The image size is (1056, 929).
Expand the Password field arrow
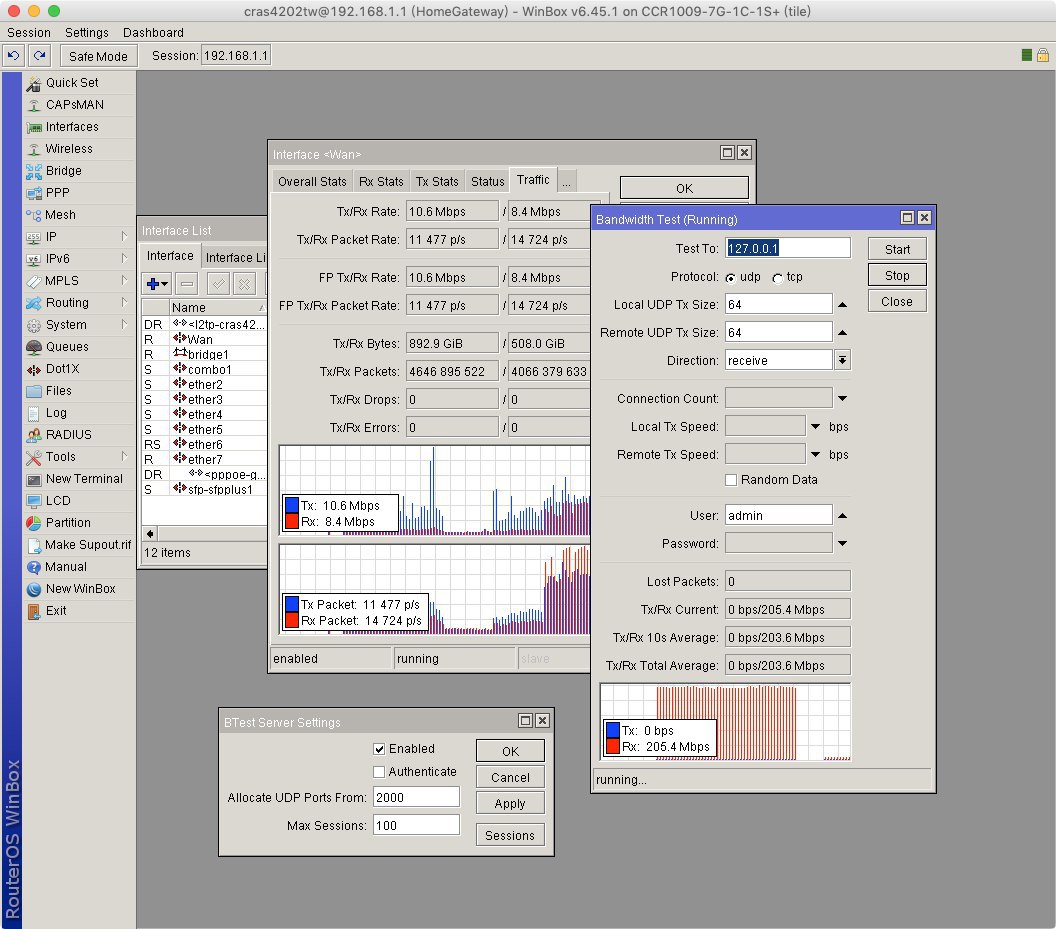pyautogui.click(x=843, y=544)
